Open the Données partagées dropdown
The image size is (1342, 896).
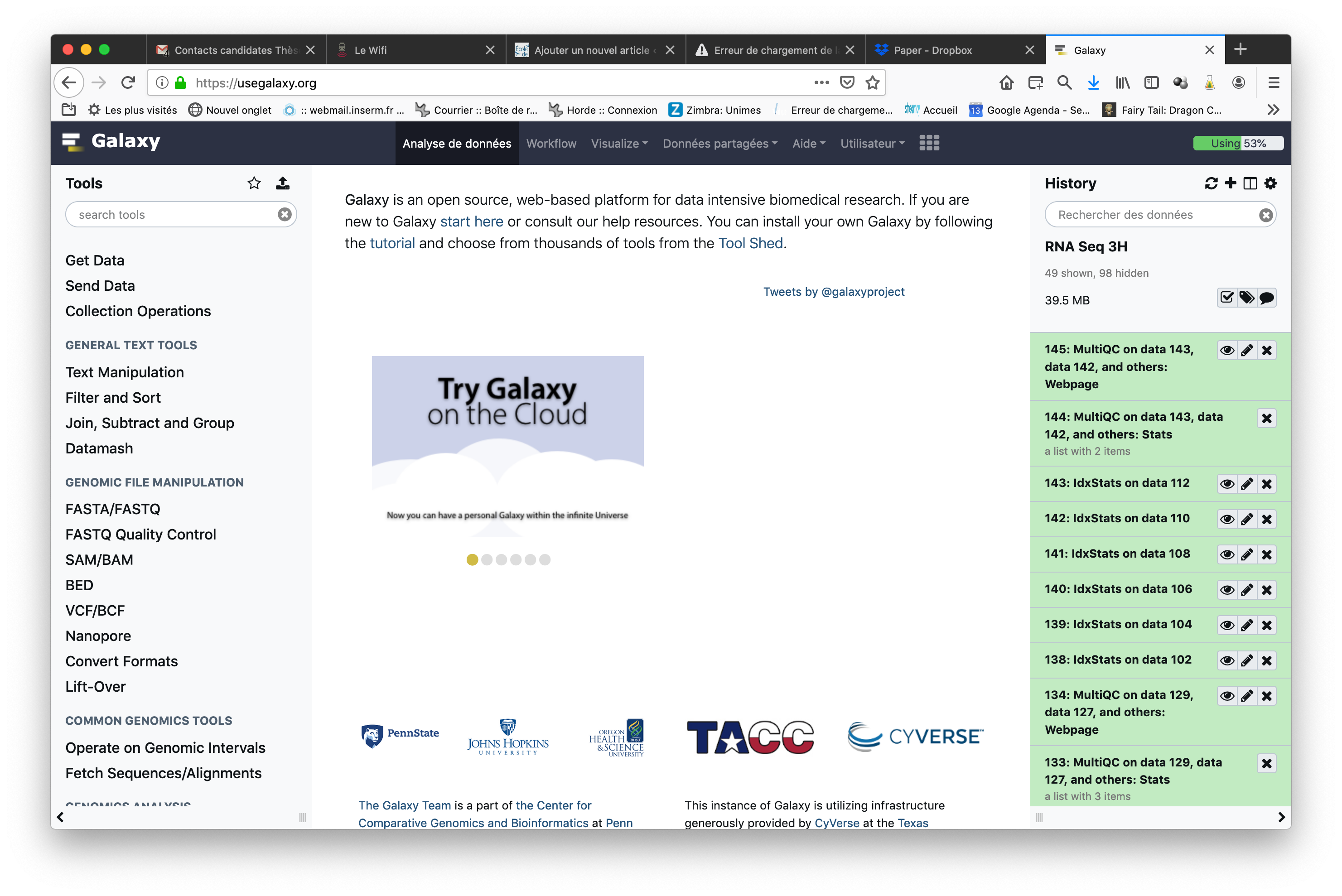click(x=719, y=144)
